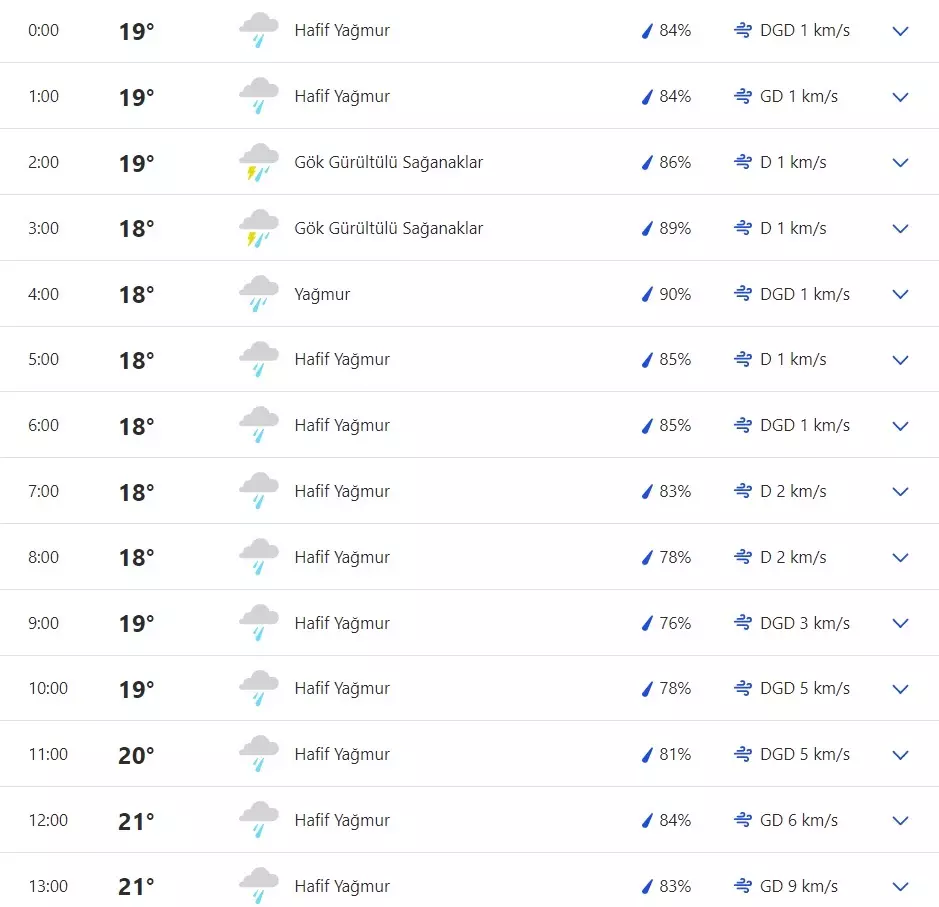
Task: Expand the 4:00 Yağmur row details
Action: click(x=900, y=294)
